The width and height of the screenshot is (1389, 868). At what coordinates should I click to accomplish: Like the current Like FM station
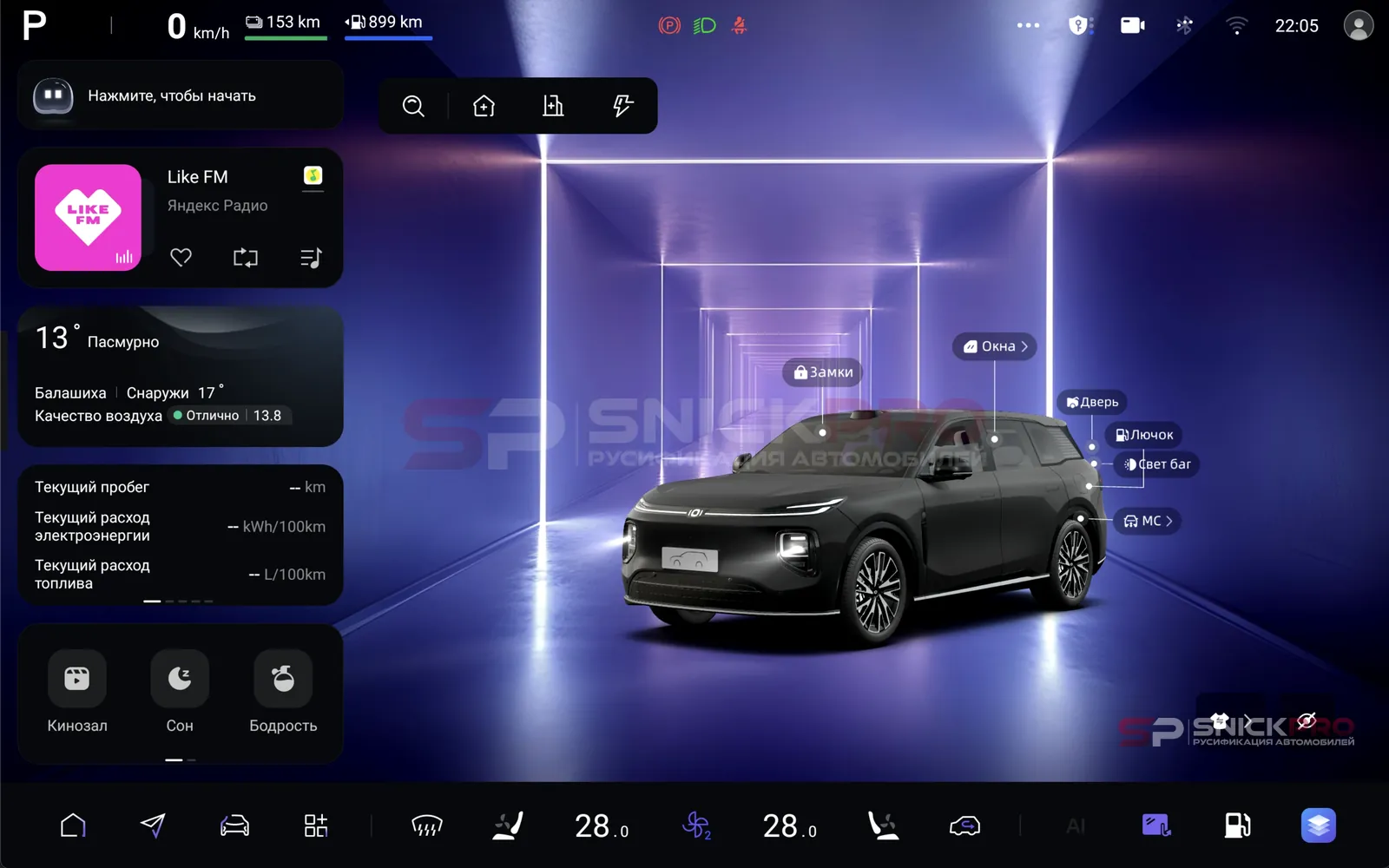coord(181,257)
